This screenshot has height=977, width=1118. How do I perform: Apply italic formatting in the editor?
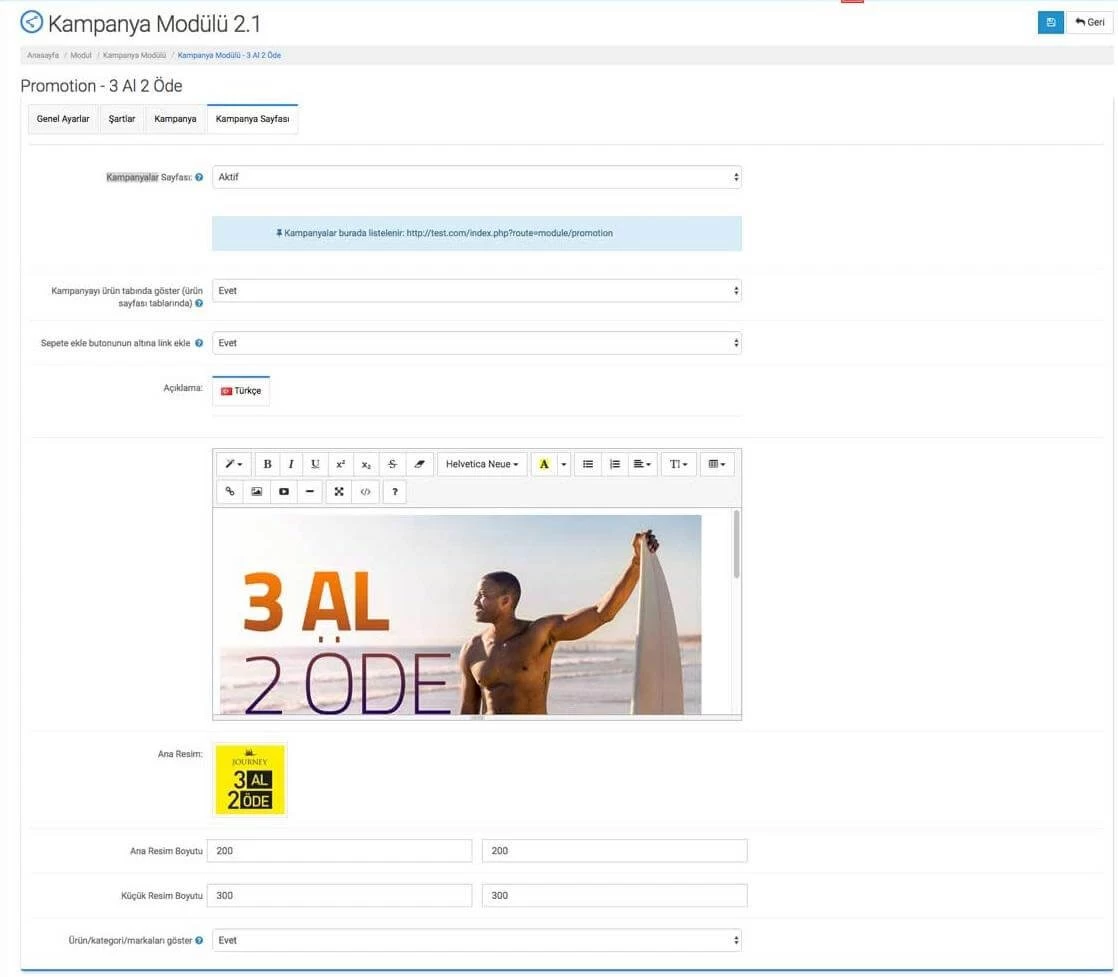pyautogui.click(x=291, y=464)
